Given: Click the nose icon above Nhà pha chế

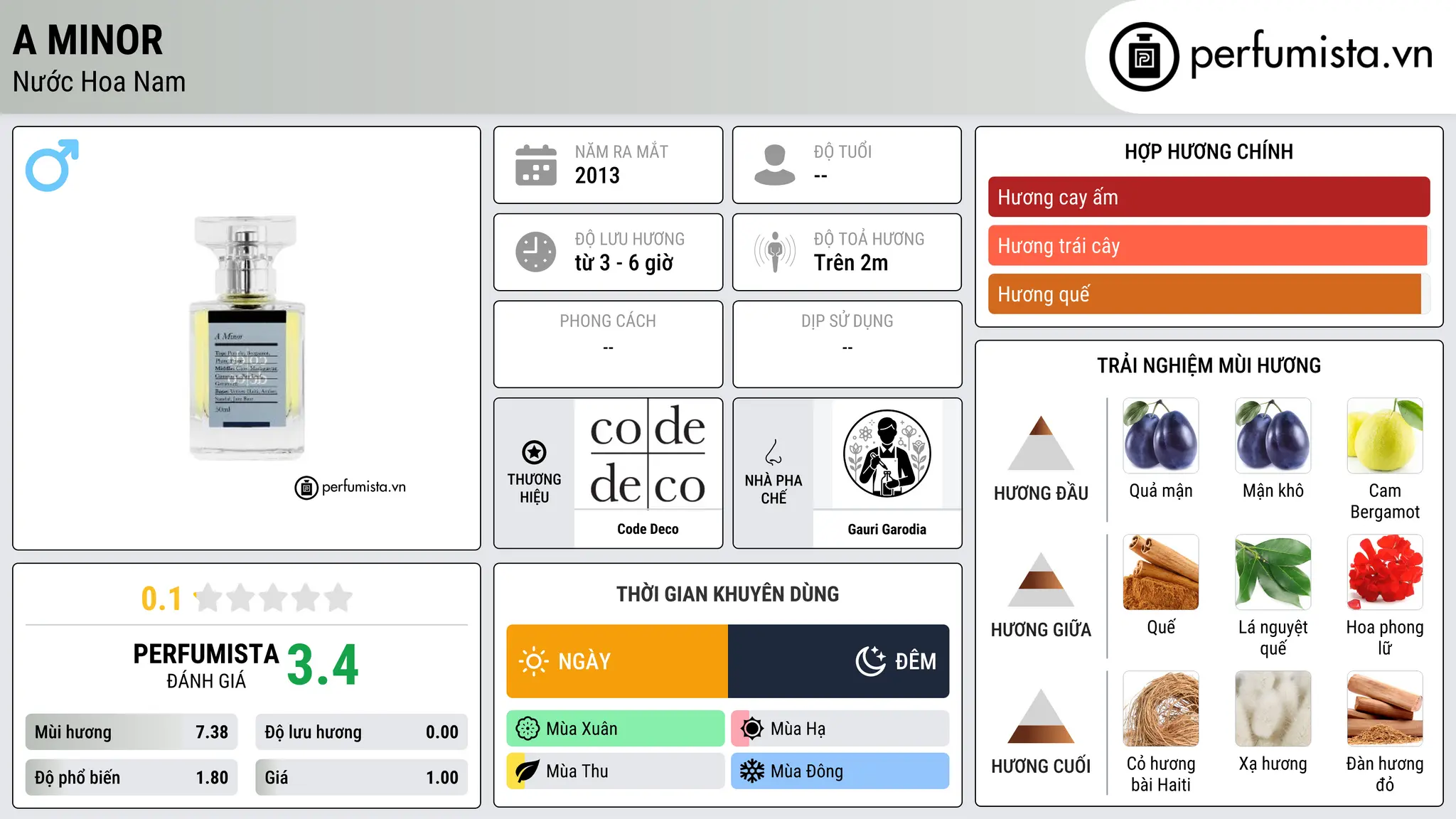Looking at the screenshot, I should 773,452.
